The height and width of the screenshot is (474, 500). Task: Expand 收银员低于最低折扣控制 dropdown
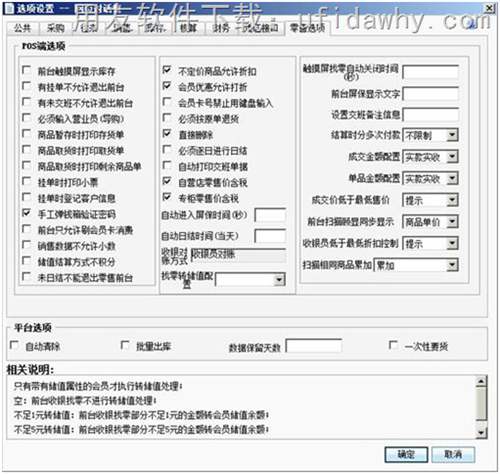pyautogui.click(x=452, y=243)
